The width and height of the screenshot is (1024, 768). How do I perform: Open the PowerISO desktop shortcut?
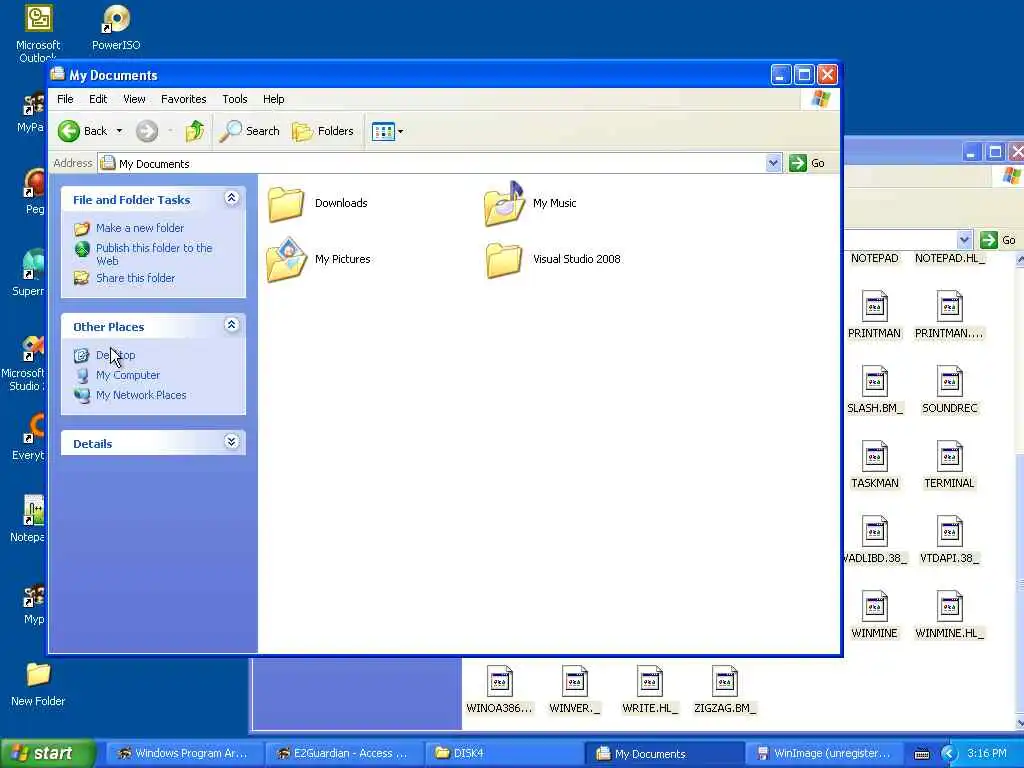pyautogui.click(x=116, y=28)
